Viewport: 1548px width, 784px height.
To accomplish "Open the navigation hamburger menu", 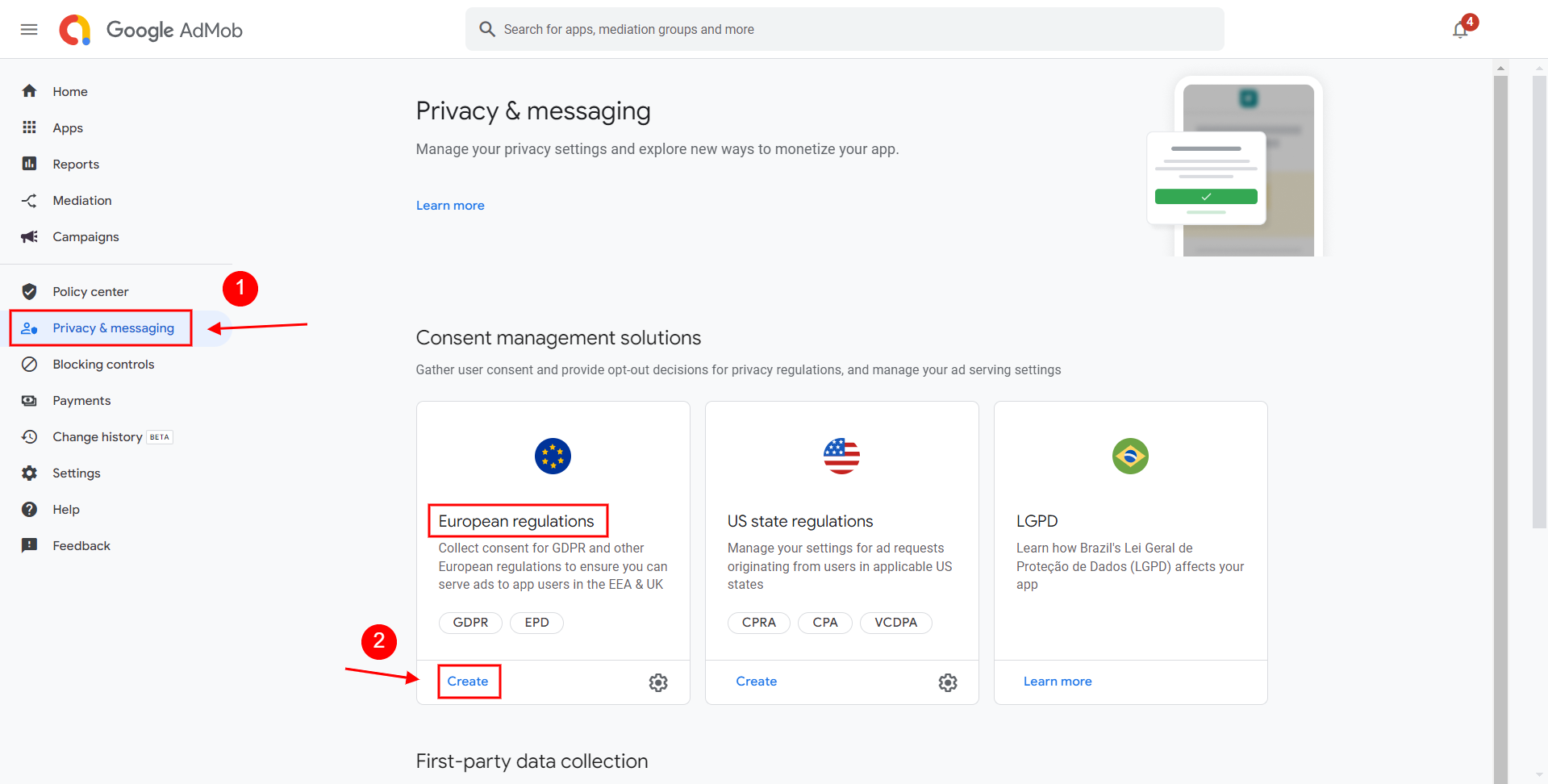I will (x=29, y=29).
